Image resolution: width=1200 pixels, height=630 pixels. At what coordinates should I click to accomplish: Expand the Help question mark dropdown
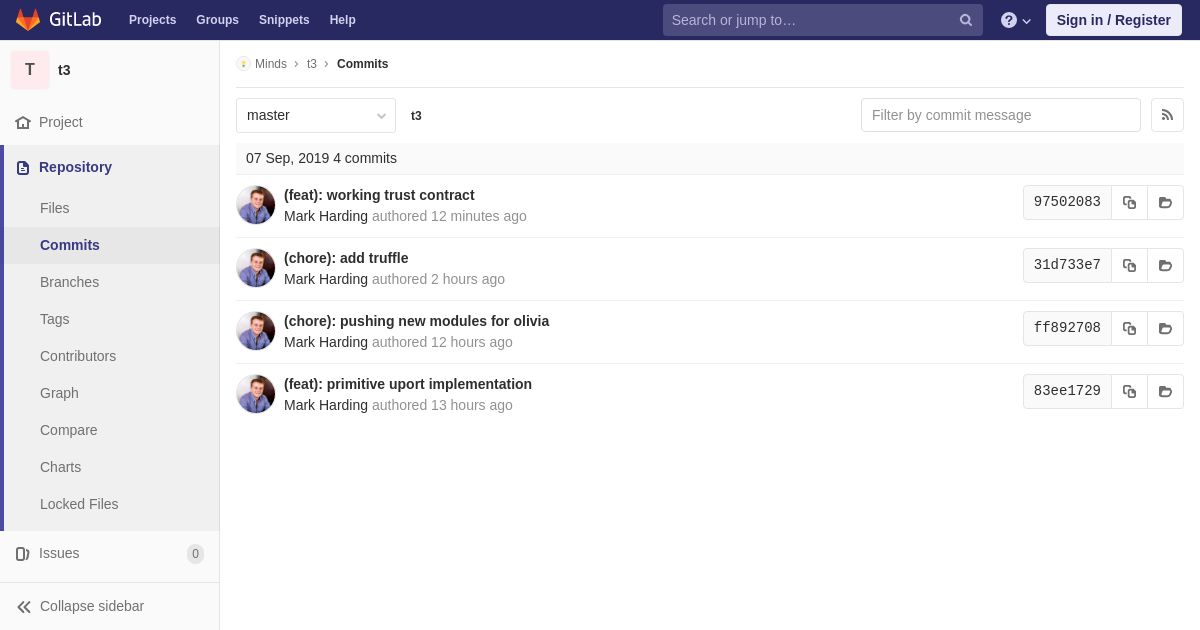1016,20
